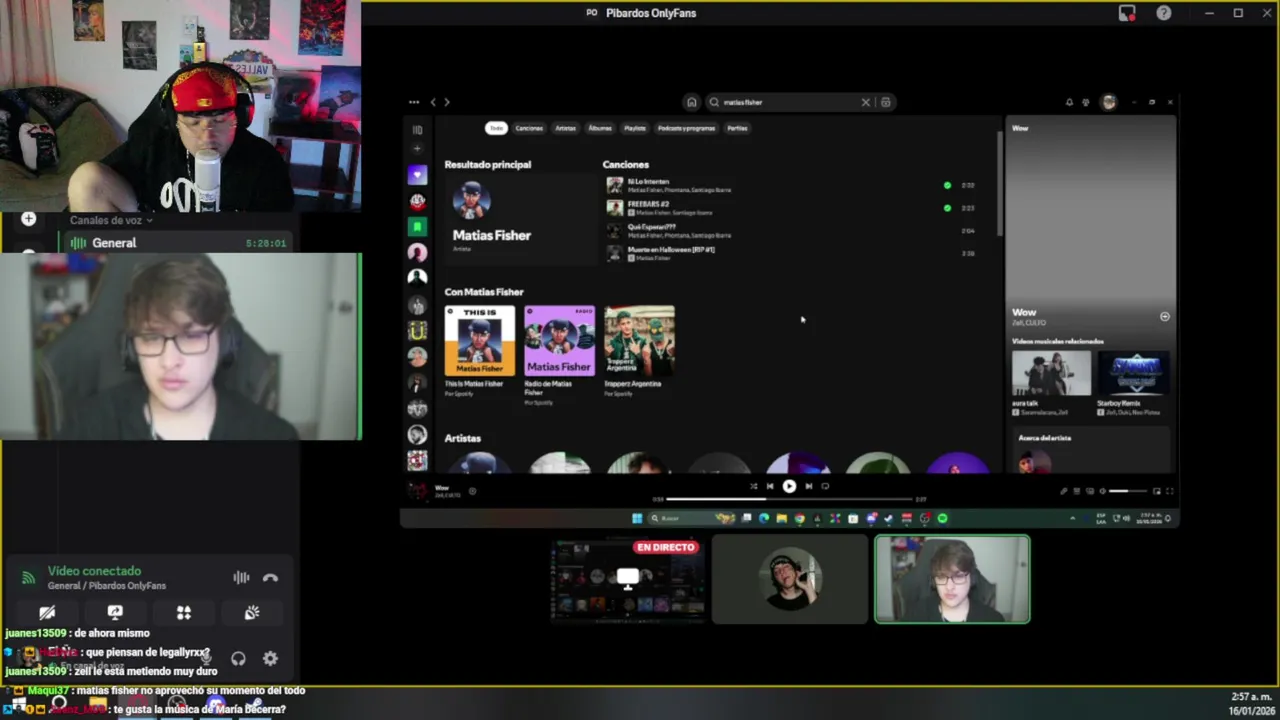The height and width of the screenshot is (720, 1280).
Task: Open Discord help question-mark icon
Action: [x=1164, y=13]
